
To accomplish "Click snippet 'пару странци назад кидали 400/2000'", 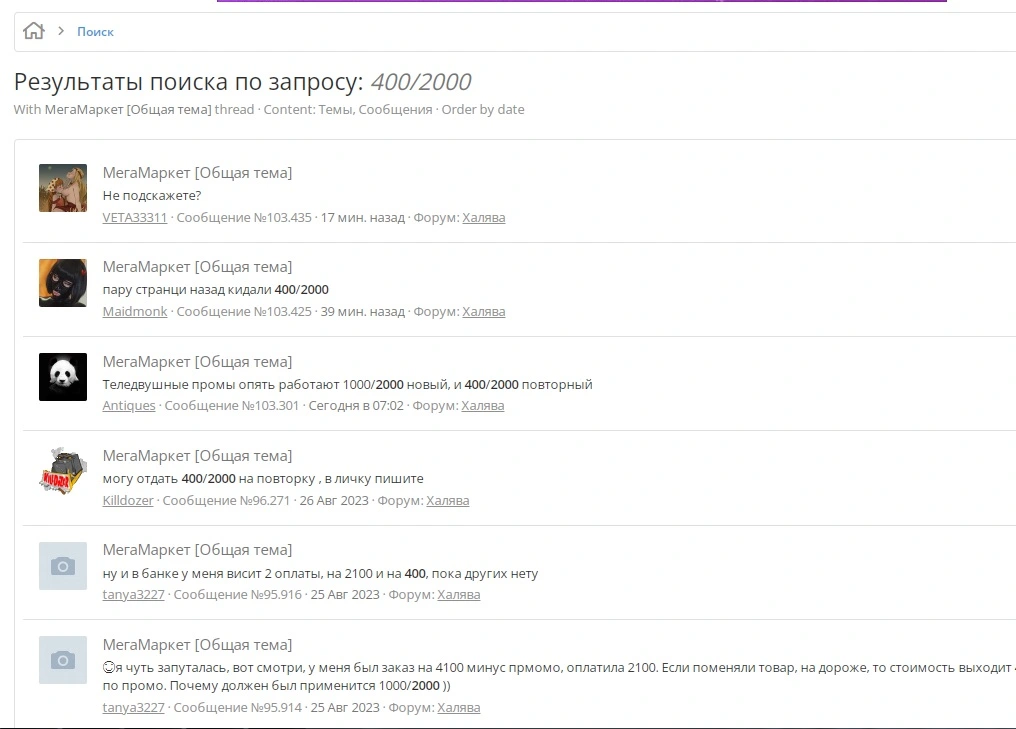I will pyautogui.click(x=215, y=290).
